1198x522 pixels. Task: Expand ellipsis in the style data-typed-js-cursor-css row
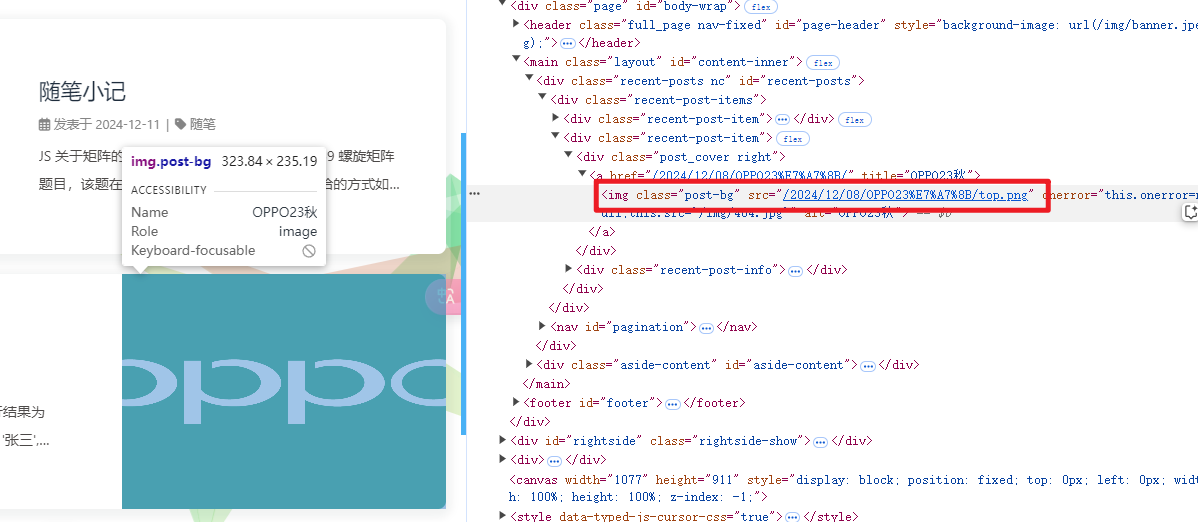tap(792, 517)
